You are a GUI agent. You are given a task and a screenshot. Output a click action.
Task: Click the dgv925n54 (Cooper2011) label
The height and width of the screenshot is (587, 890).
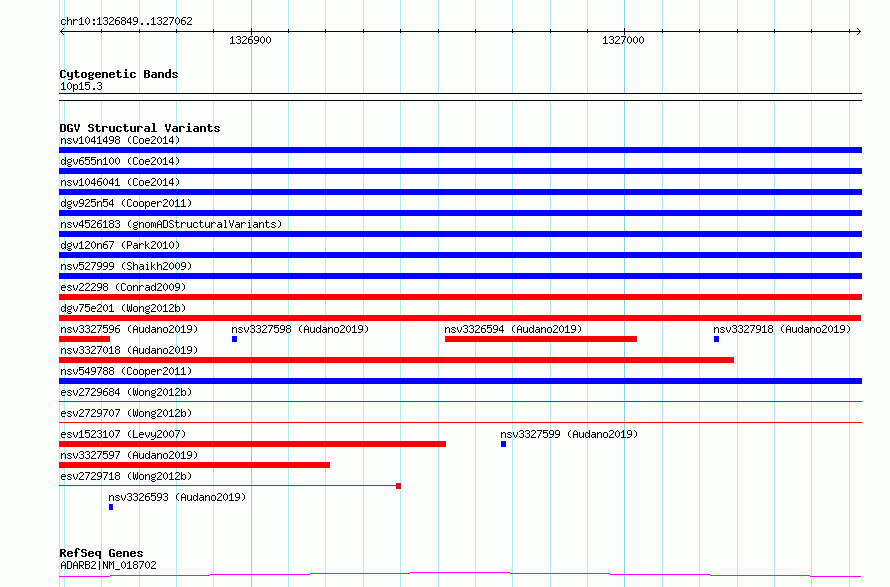pos(126,203)
